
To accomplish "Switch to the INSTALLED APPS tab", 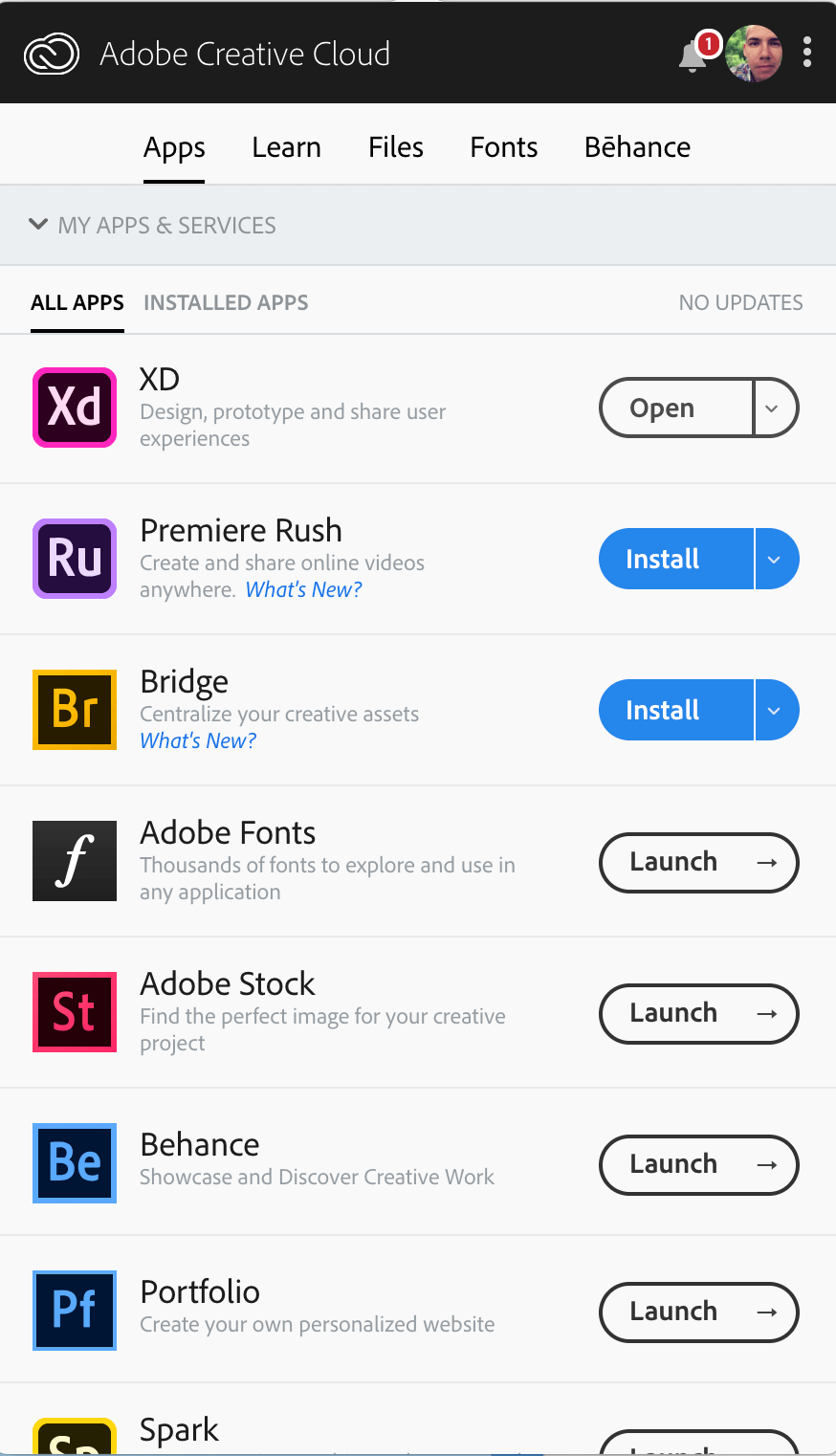I will [226, 301].
